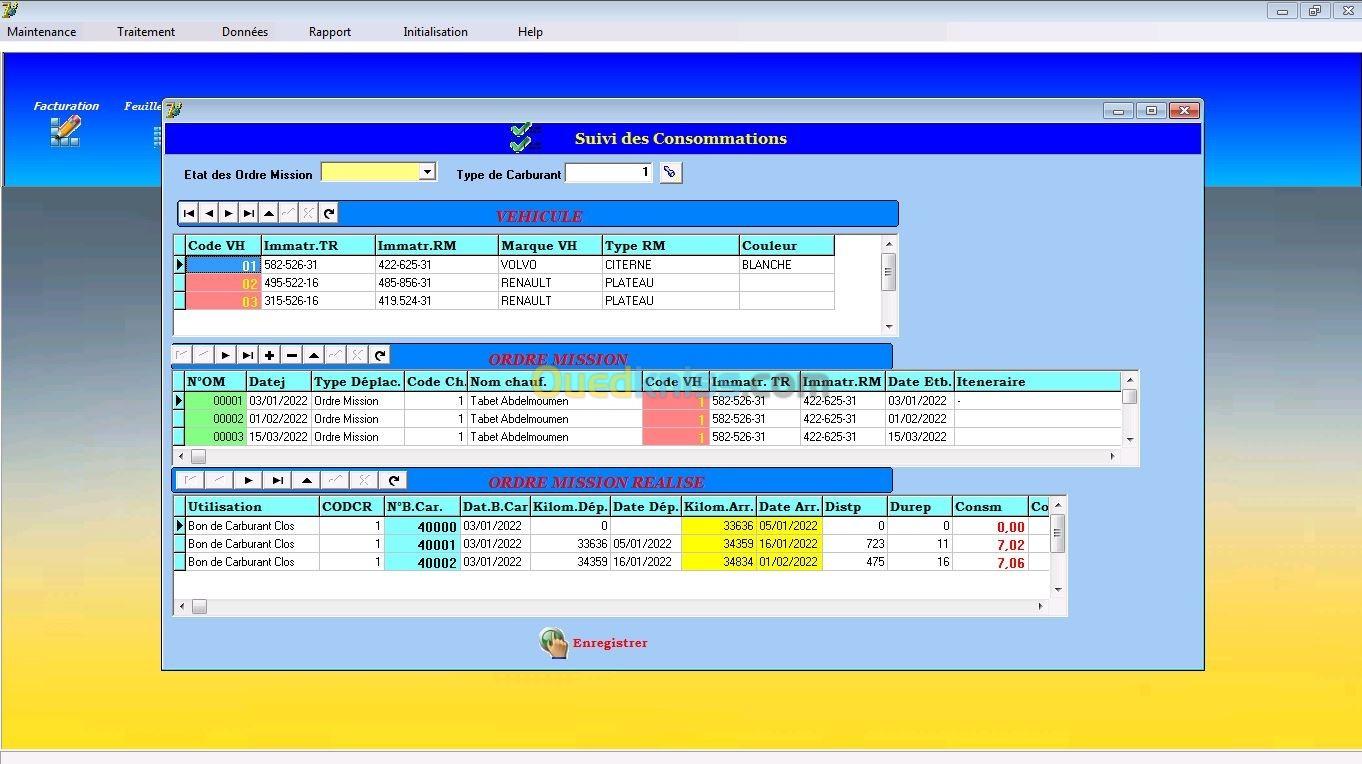Click the search icon beside Type de Carburant
Viewport: 1362px width, 764px height.
tap(670, 173)
